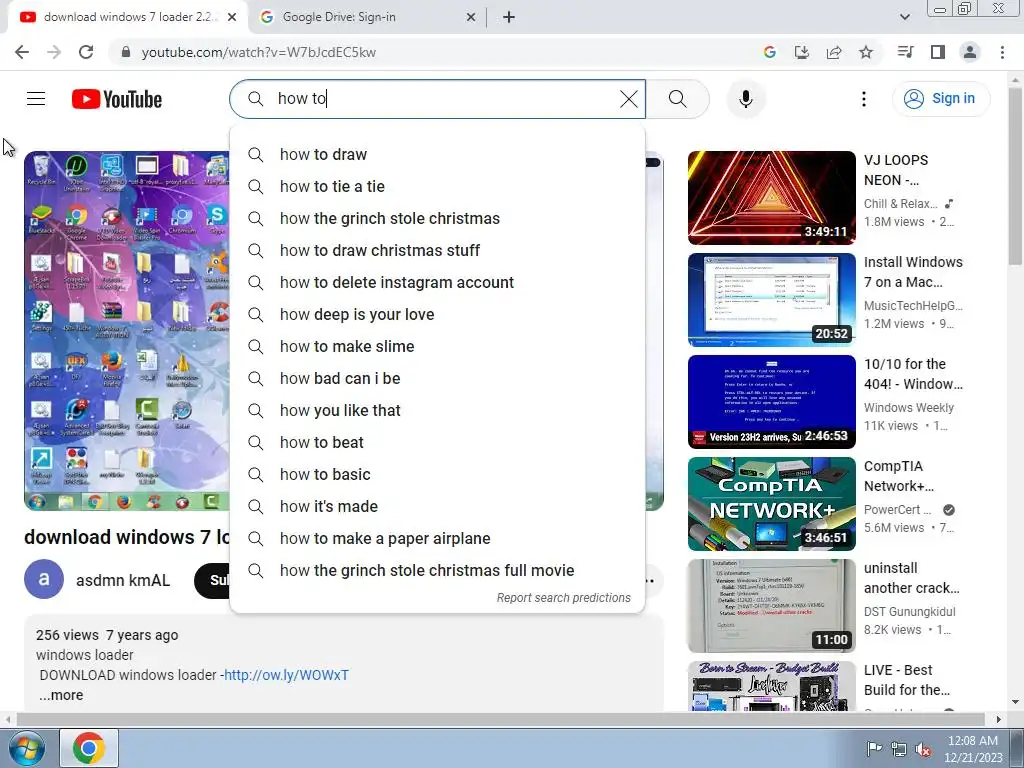
Task: Open VJ LOOPS NEON video thumbnail
Action: click(x=771, y=198)
